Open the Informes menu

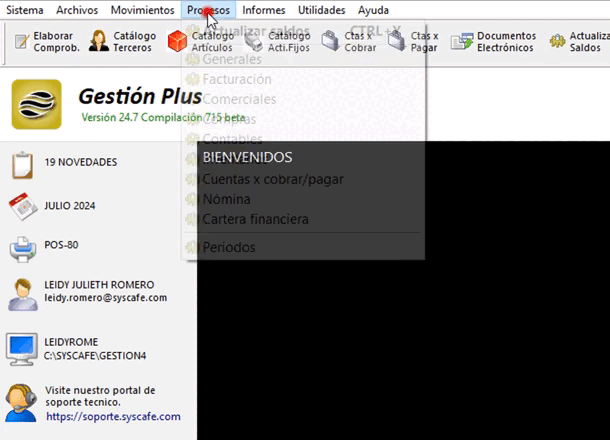263,10
